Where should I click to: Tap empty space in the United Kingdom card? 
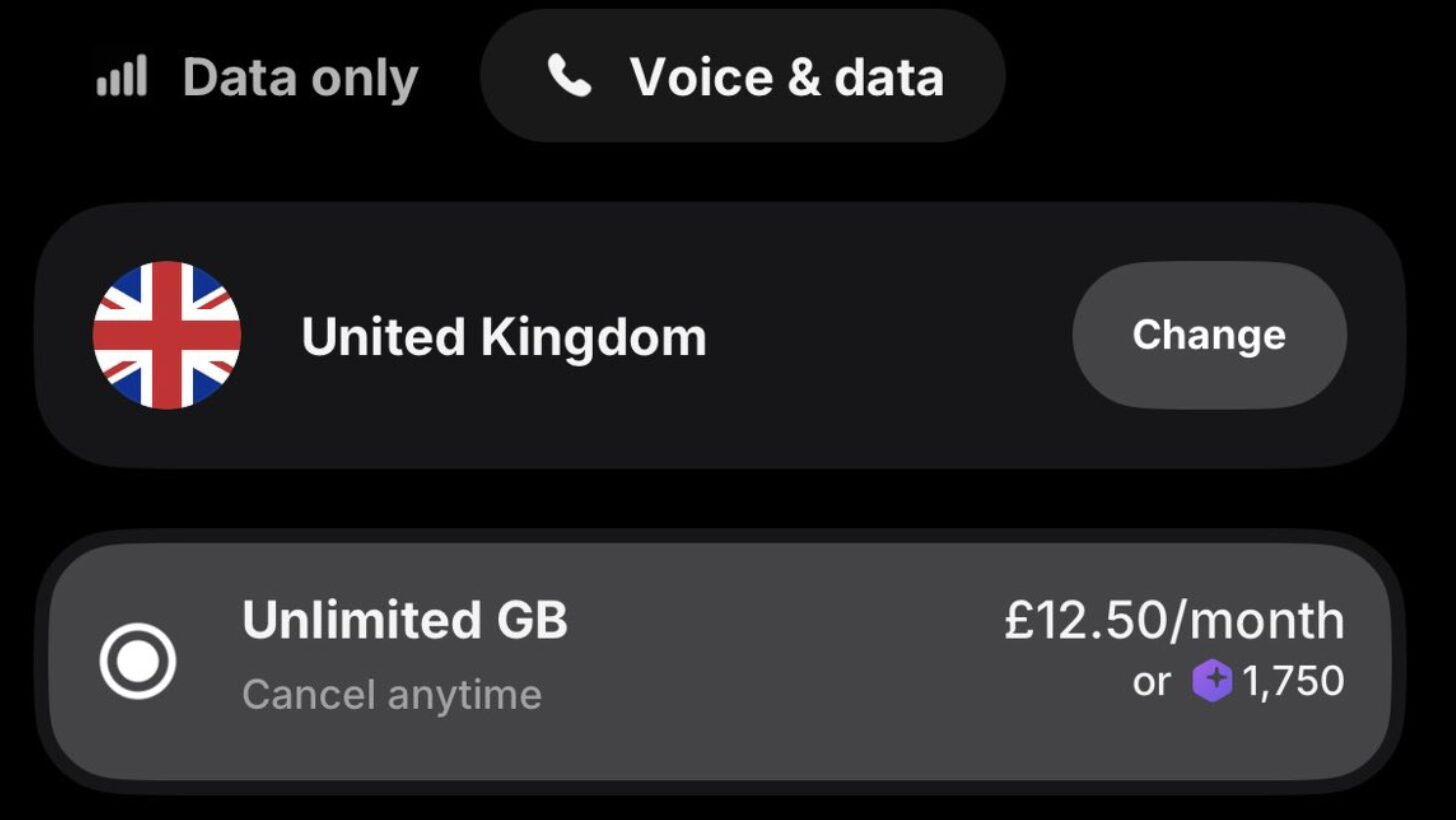click(x=880, y=336)
